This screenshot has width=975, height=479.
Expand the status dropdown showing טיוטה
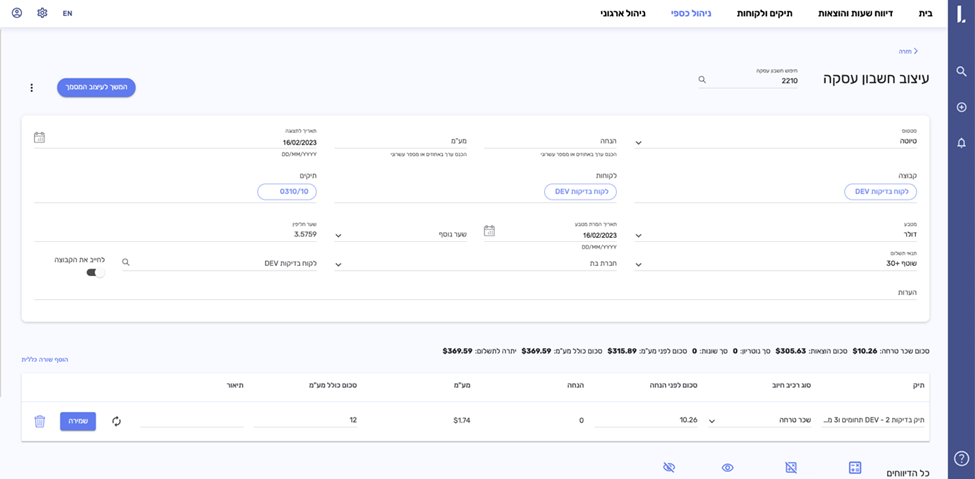pos(639,143)
